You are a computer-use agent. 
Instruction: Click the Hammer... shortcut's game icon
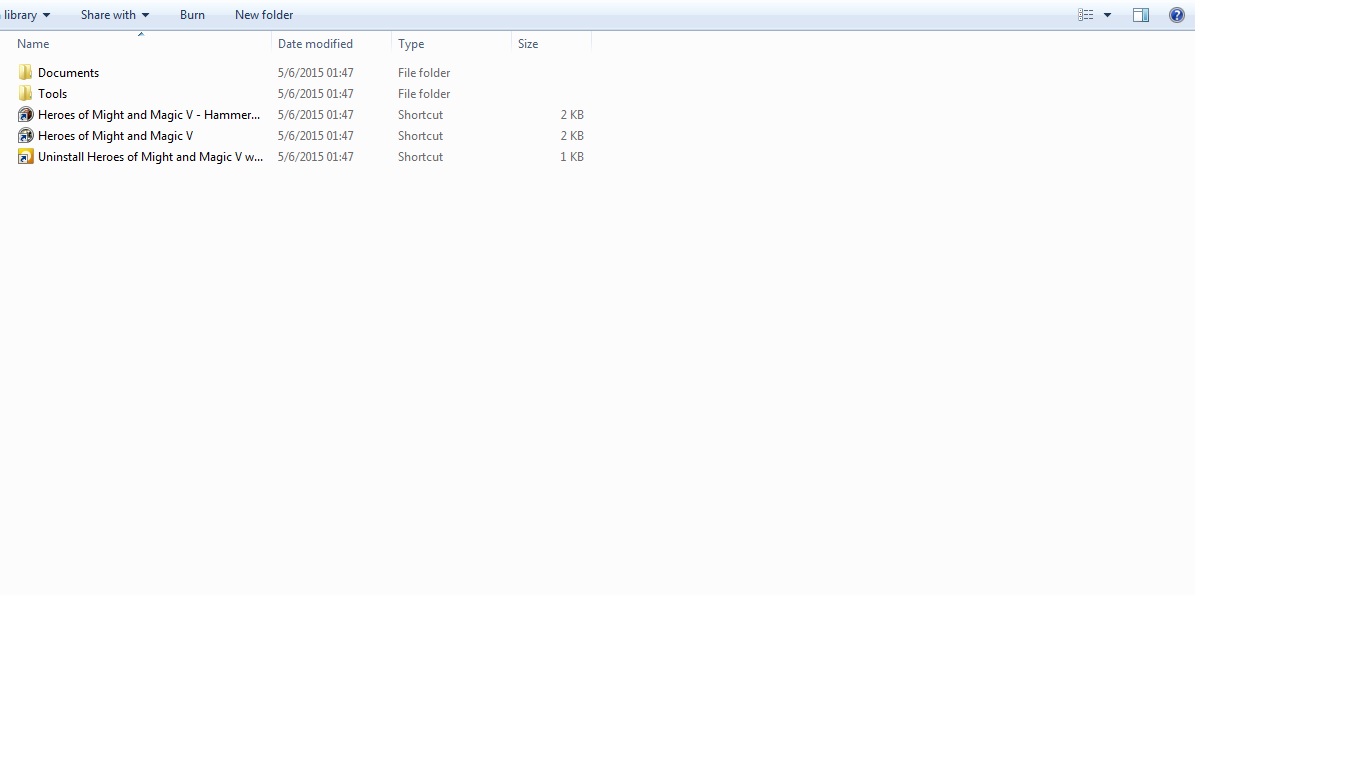click(x=26, y=115)
